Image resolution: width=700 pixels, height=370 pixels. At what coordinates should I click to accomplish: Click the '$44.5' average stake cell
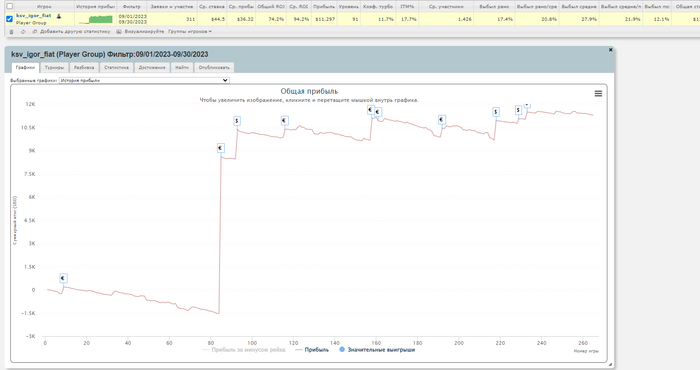coord(218,19)
